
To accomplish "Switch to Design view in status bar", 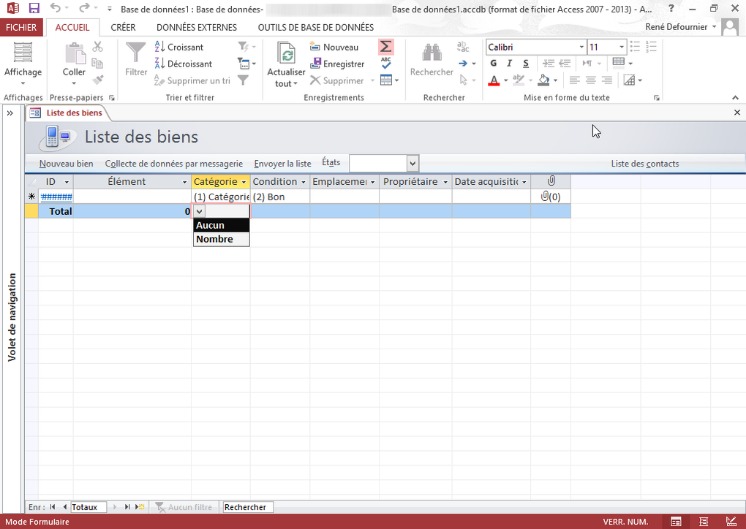I will (731, 522).
